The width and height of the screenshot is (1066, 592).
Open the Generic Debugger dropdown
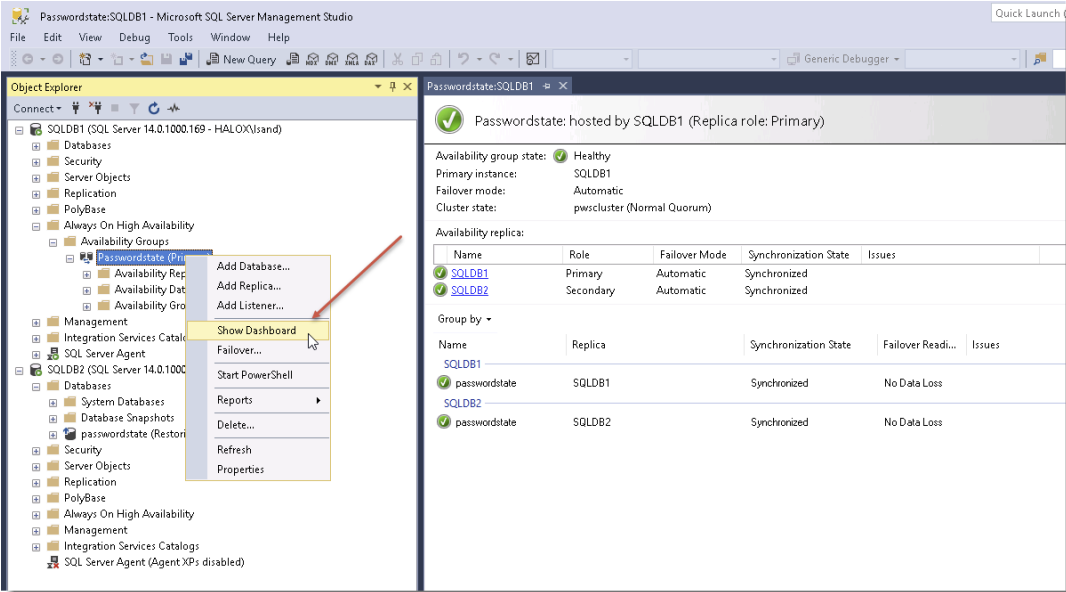point(897,59)
